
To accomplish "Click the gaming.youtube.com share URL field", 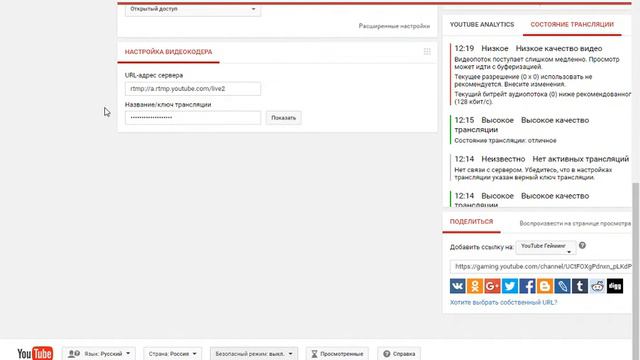I will (x=541, y=267).
